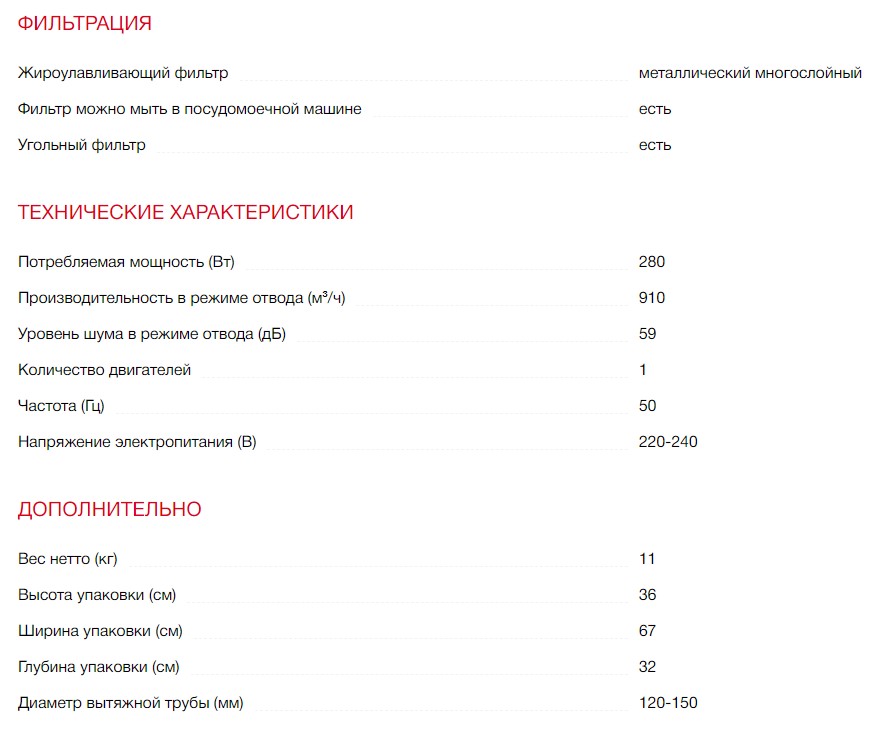The height and width of the screenshot is (732, 878).
Task: Click the Вес нетто (кг) label
Action: click(x=68, y=559)
